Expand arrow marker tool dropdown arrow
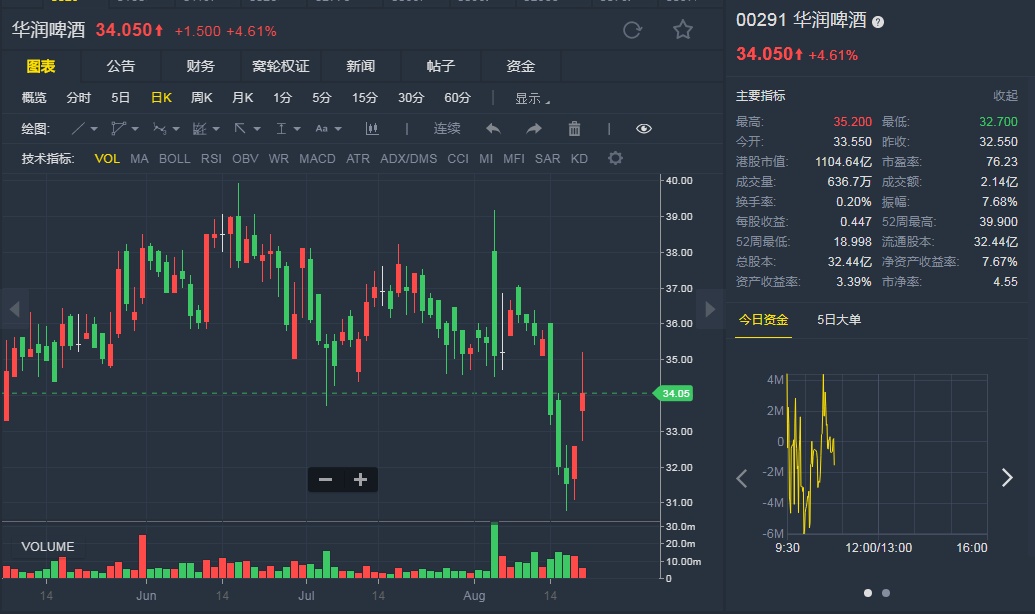Screen dimensions: 1035x614 tap(257, 129)
